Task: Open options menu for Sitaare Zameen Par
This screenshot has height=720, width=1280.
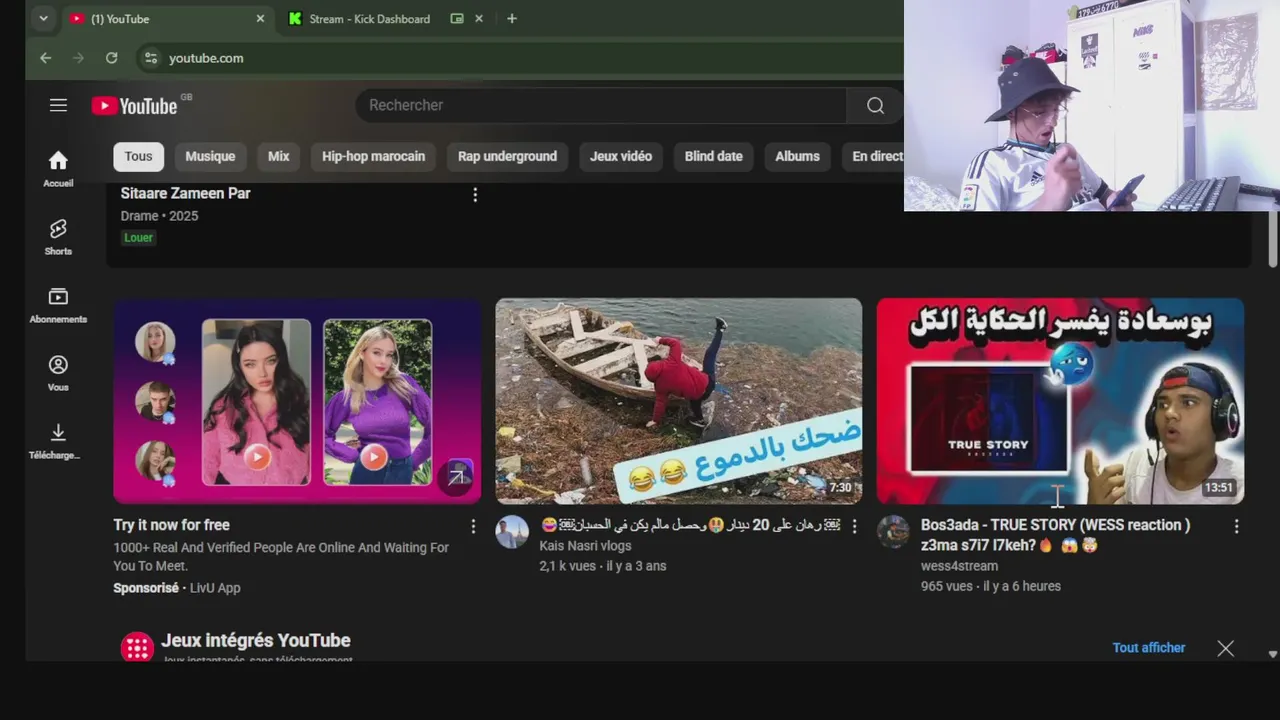Action: click(x=475, y=195)
